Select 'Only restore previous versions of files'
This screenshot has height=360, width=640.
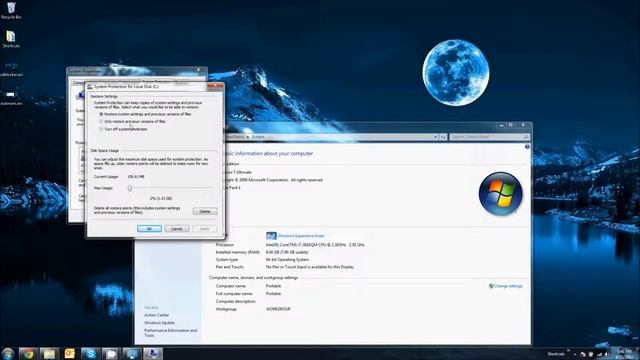pyautogui.click(x=132, y=122)
